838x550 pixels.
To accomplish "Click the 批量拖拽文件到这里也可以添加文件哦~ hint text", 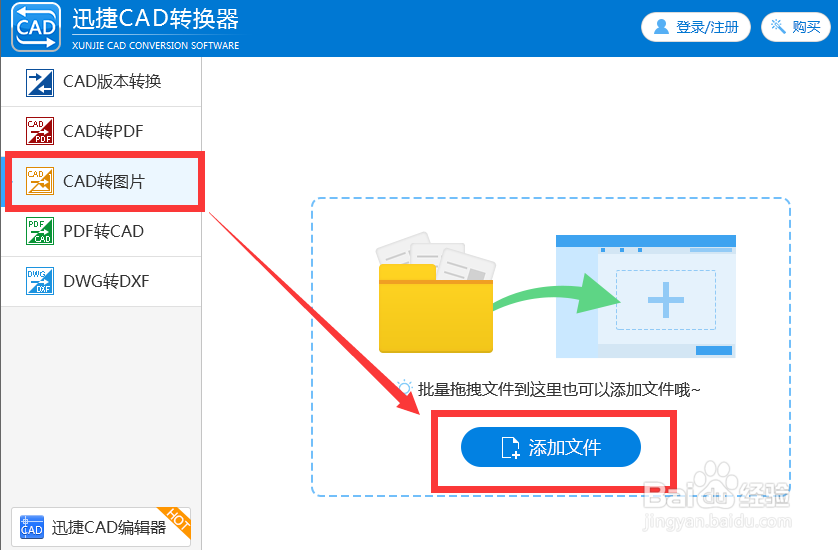I will 559,390.
